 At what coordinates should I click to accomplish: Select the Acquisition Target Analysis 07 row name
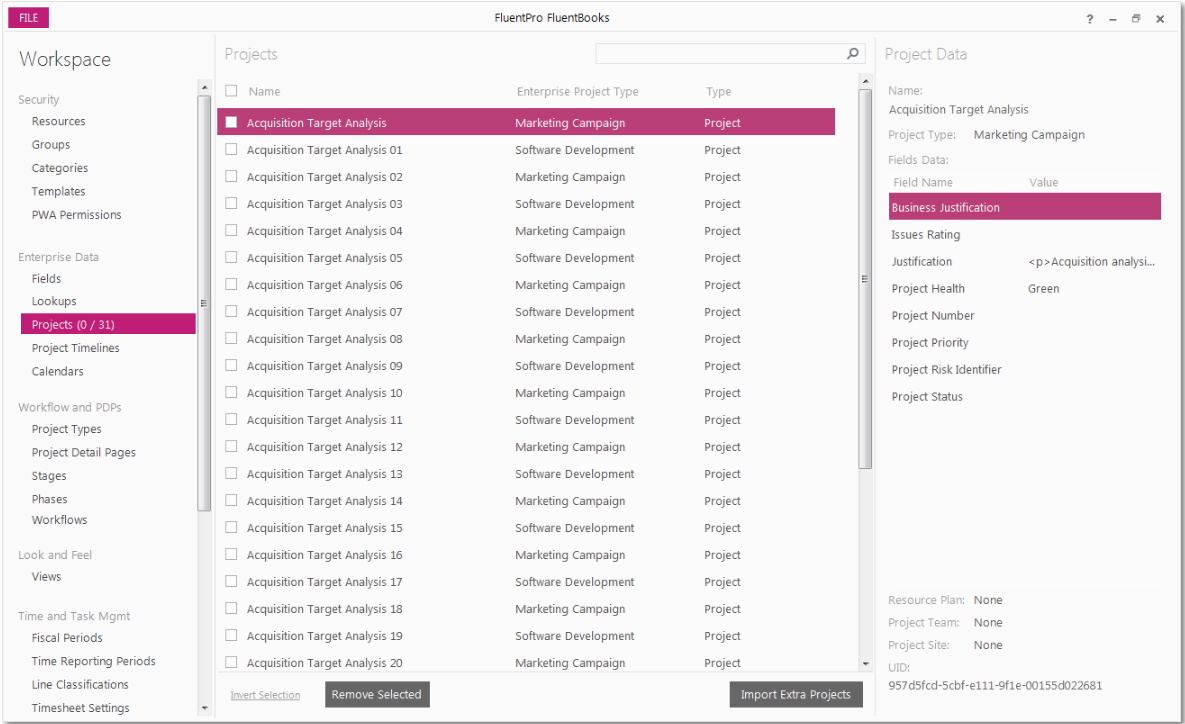[x=324, y=312]
